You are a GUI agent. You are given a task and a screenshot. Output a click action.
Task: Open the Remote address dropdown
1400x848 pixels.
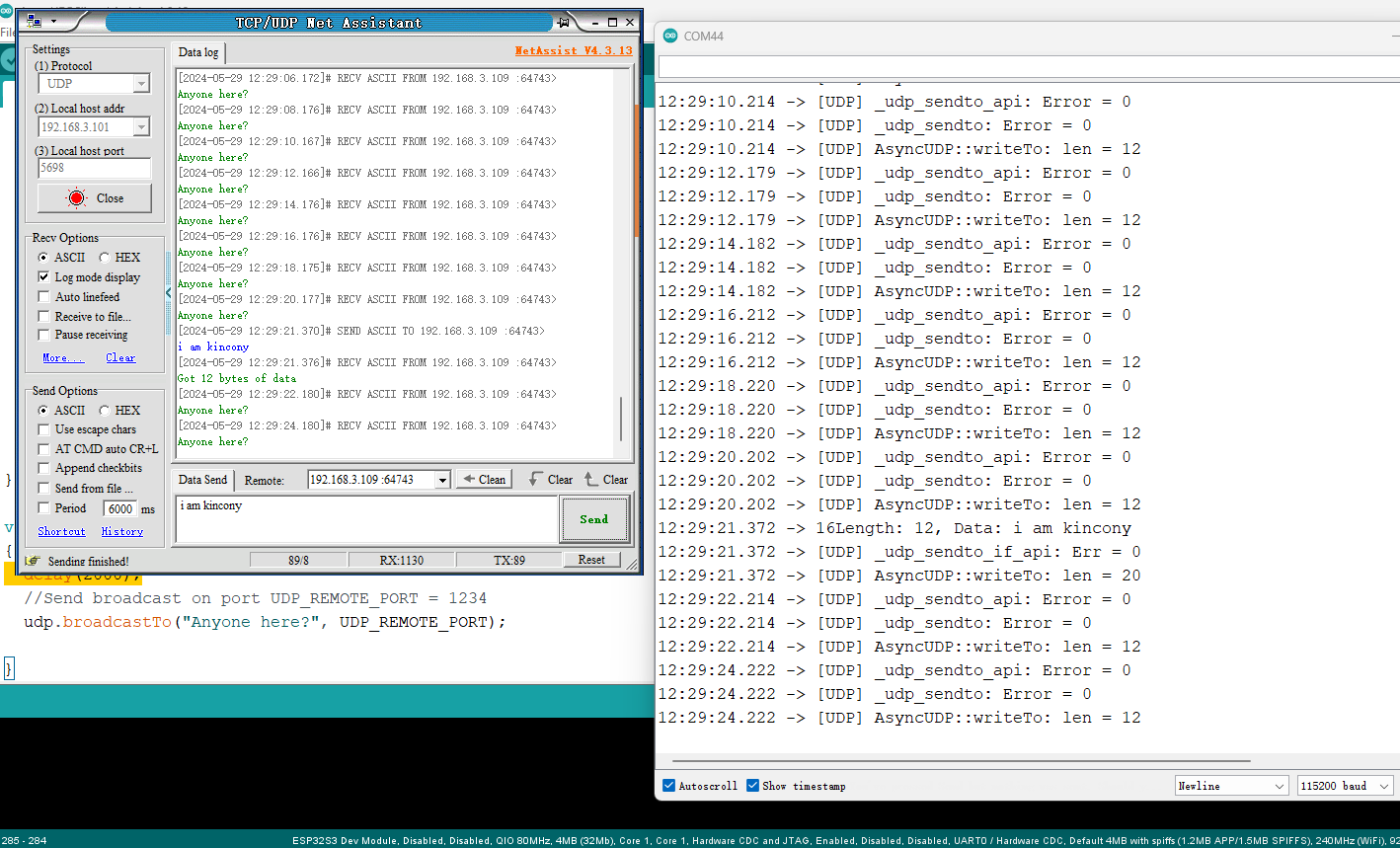442,480
